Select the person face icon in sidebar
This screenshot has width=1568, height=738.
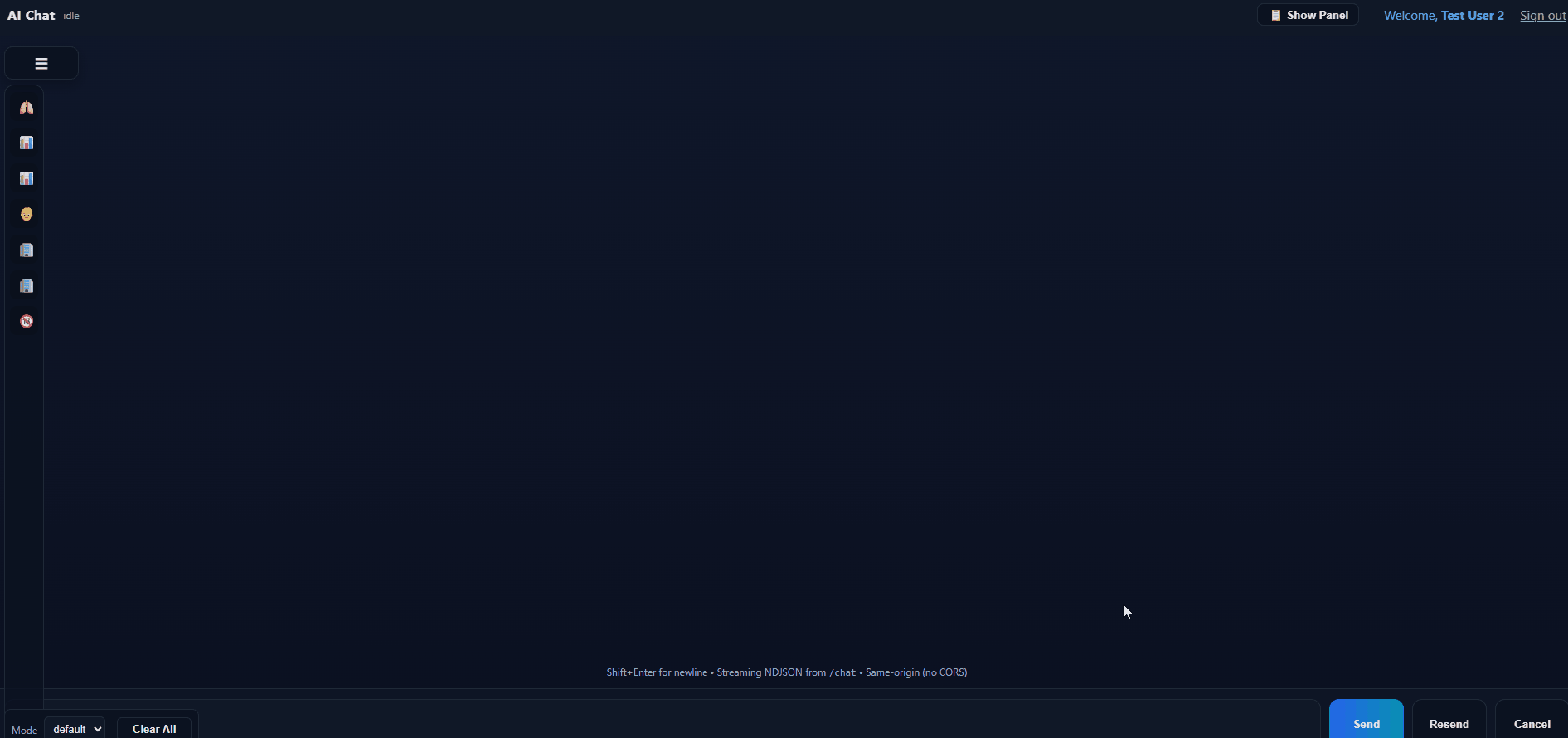[27, 214]
